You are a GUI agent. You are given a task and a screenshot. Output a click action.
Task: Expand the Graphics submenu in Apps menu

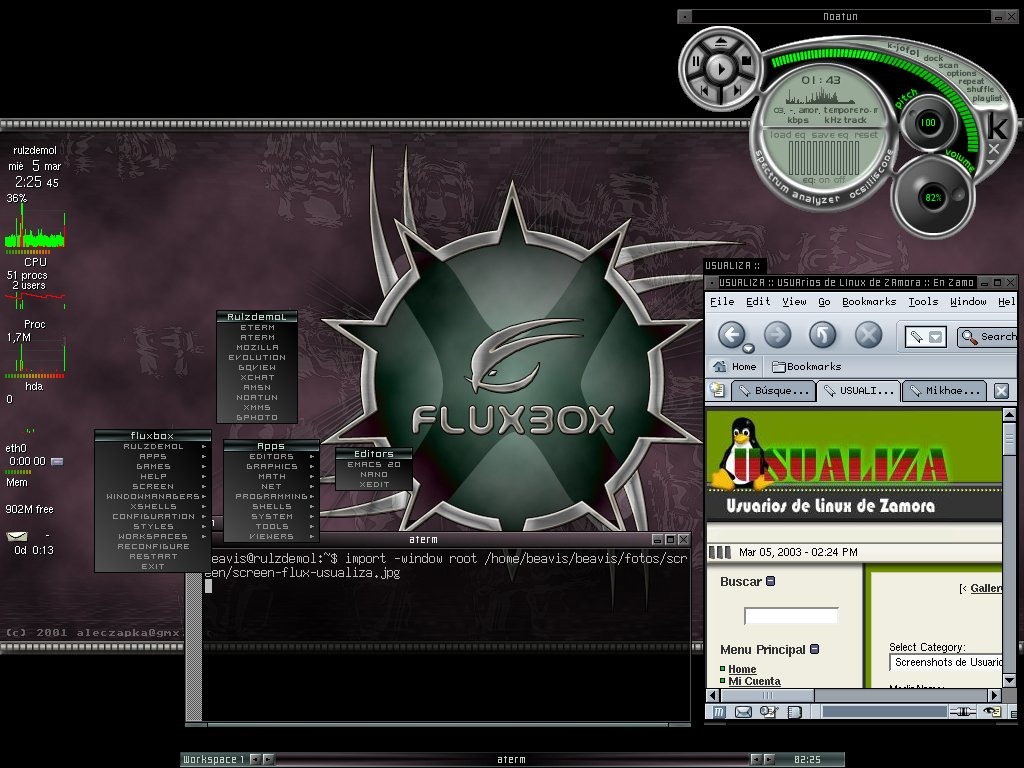[272, 466]
